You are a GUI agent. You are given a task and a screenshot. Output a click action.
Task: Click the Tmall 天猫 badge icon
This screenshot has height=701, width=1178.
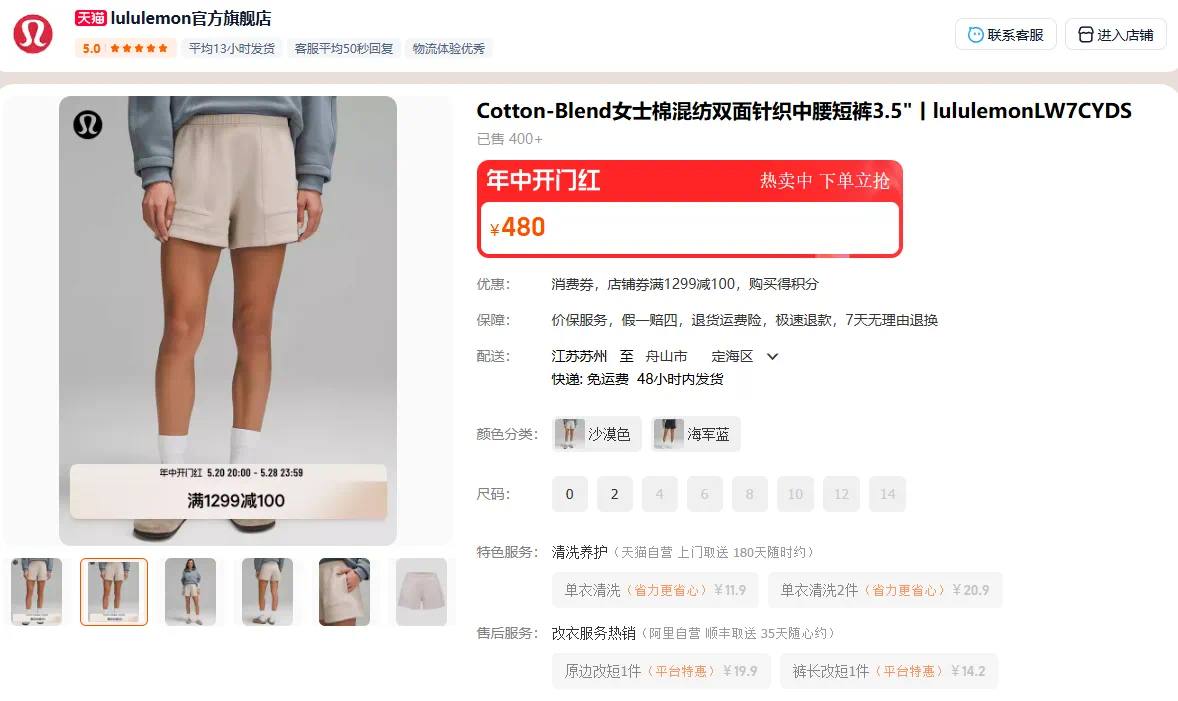91,18
